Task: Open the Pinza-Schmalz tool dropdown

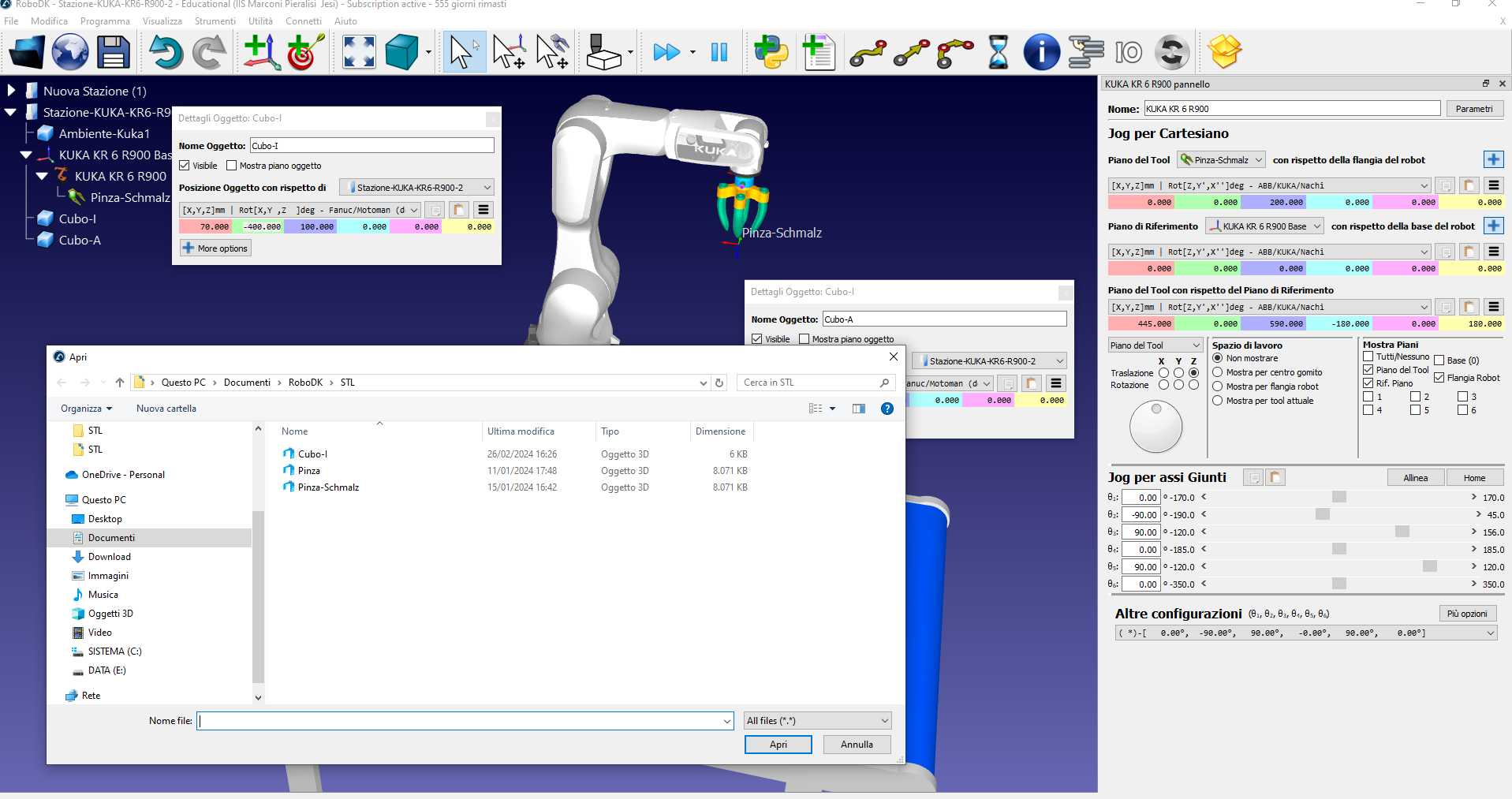Action: (x=1221, y=160)
